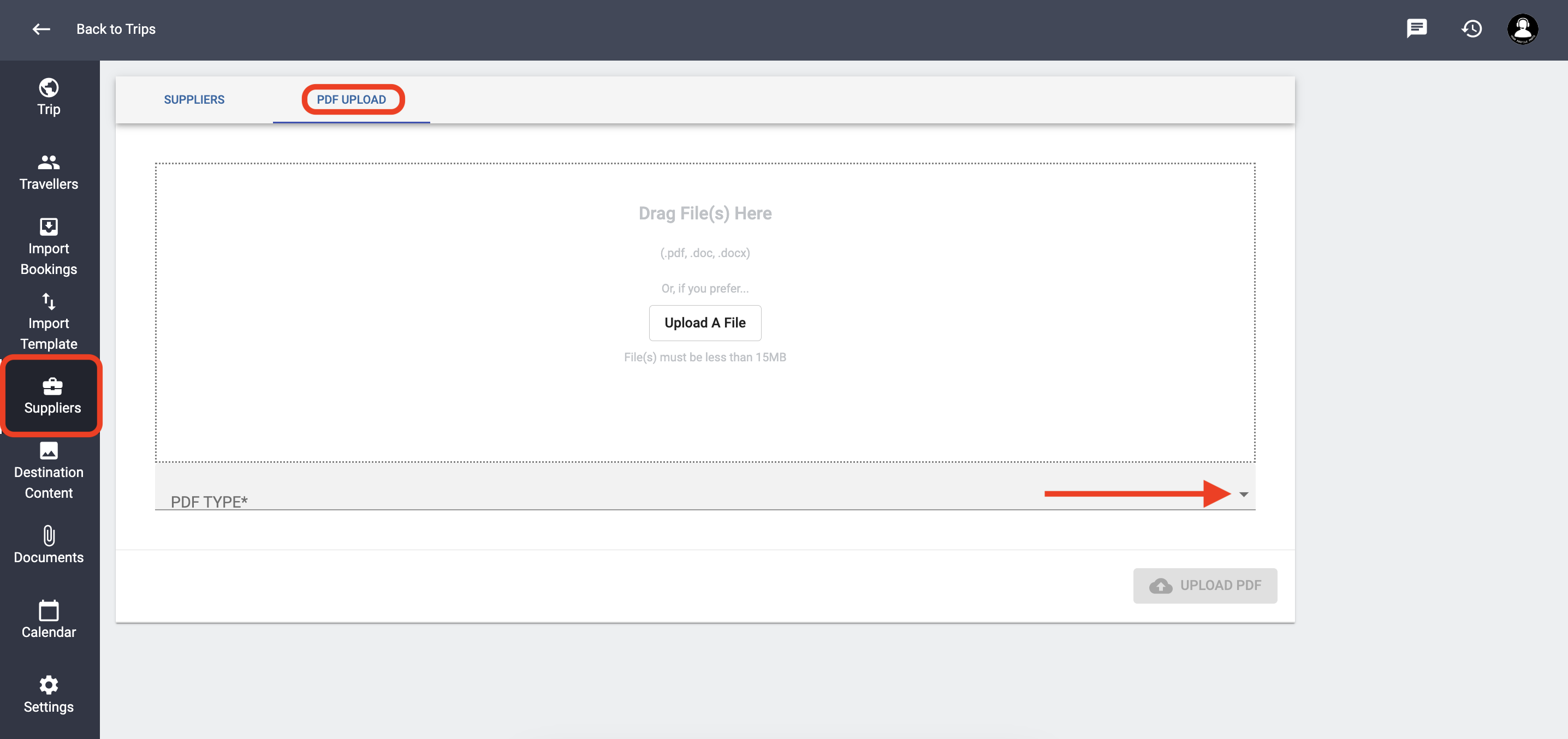Open Calendar icon in sidebar
The width and height of the screenshot is (1568, 739).
point(49,610)
